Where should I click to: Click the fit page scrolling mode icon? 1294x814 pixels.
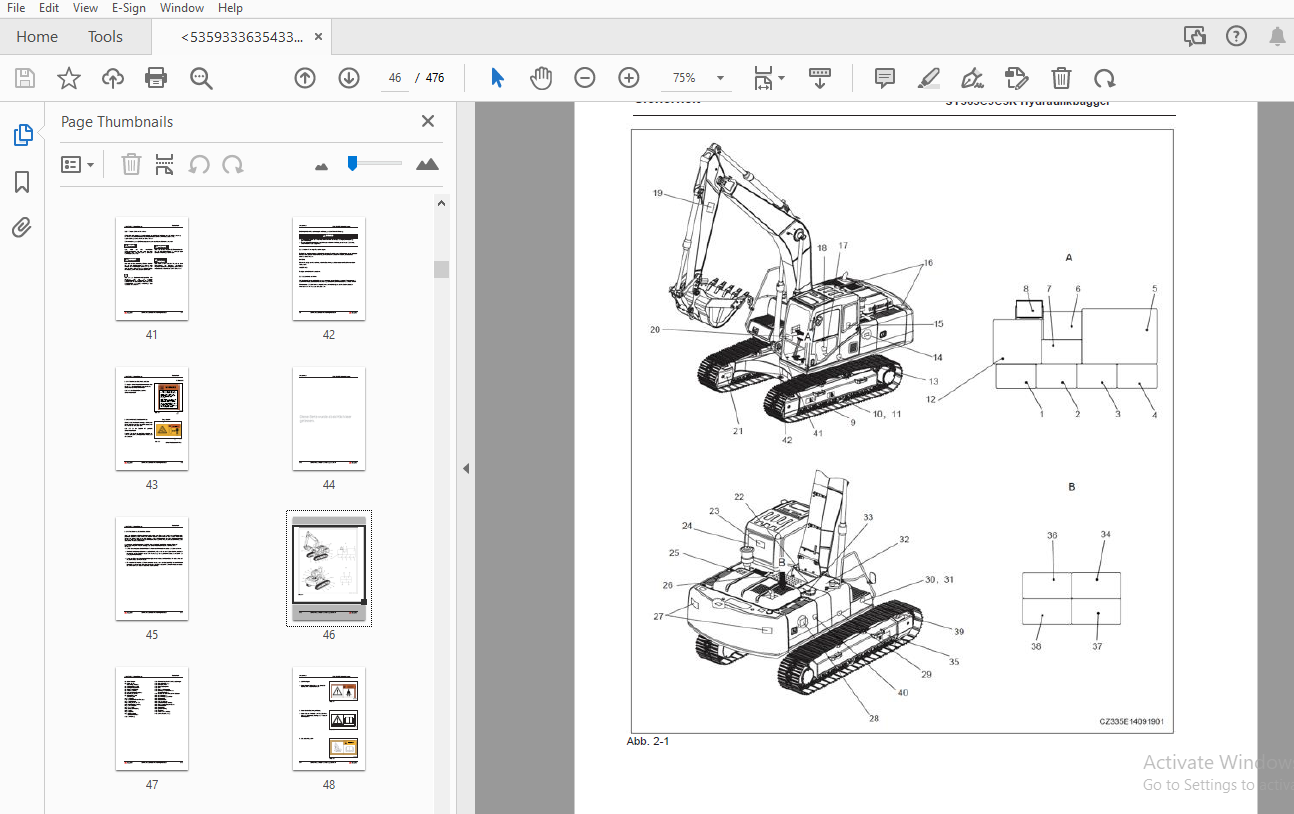[764, 78]
